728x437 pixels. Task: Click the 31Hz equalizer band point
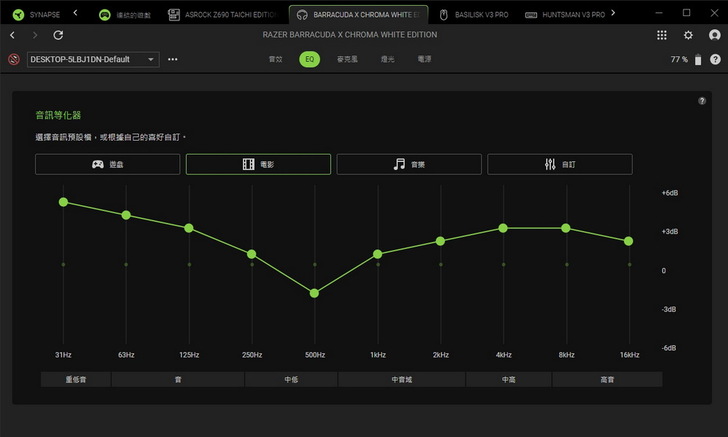click(63, 202)
